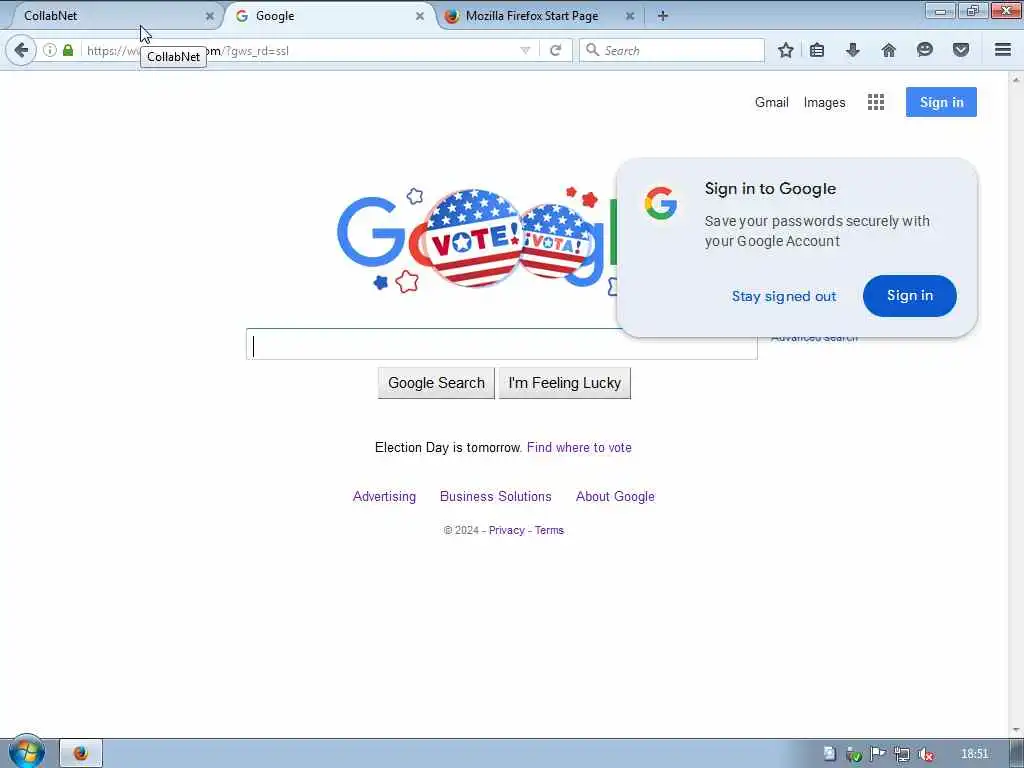The width and height of the screenshot is (1024, 768).
Task: Close the CollabNet tab
Action: [x=210, y=16]
